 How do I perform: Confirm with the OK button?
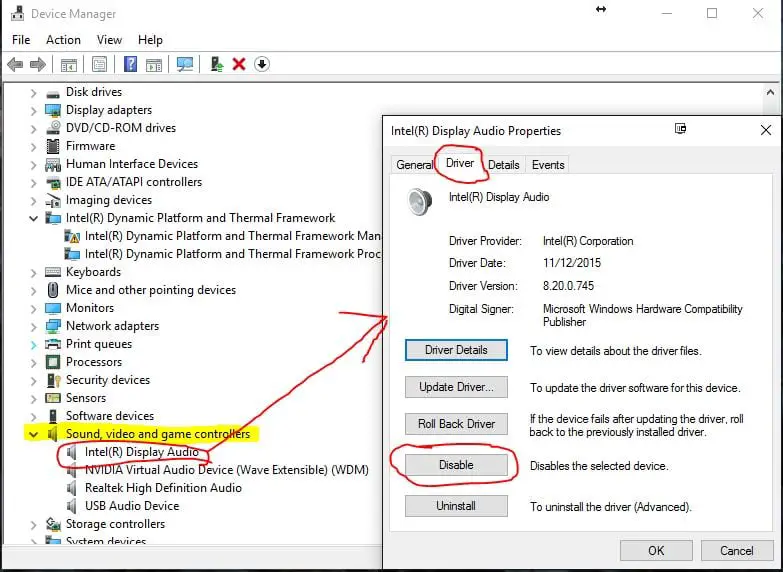(x=656, y=551)
